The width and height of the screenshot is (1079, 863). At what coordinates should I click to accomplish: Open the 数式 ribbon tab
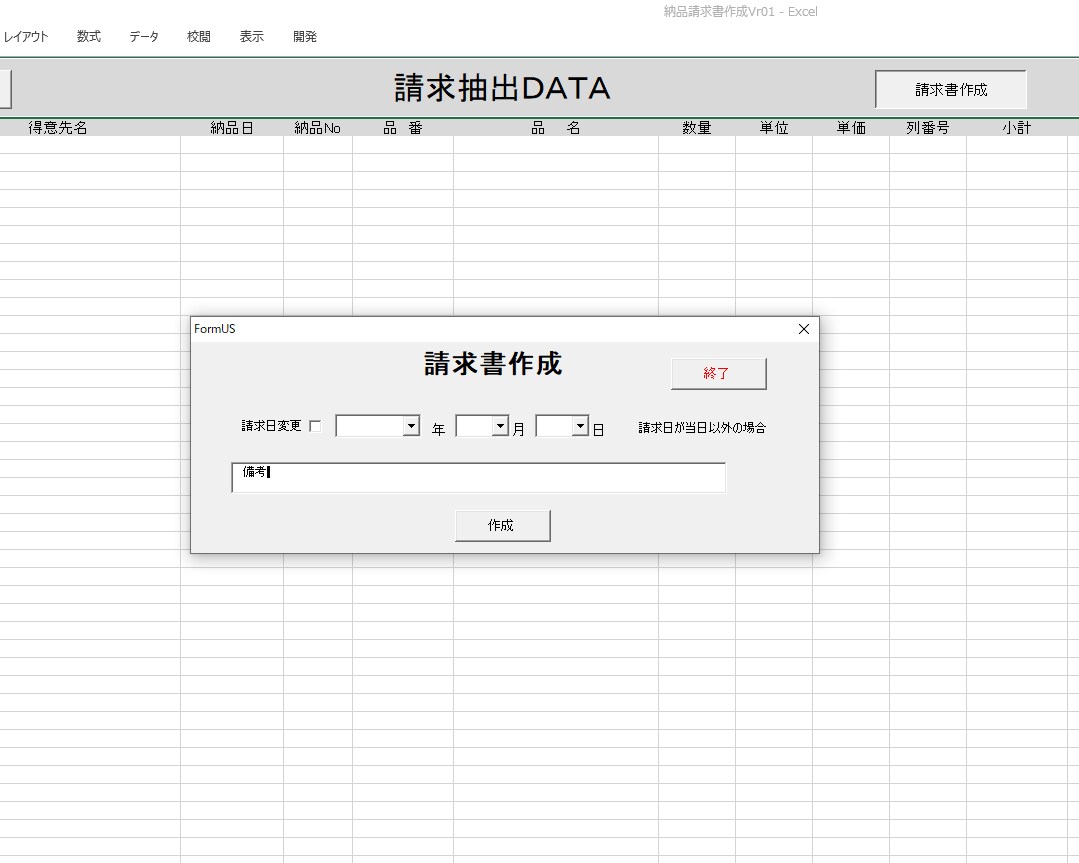pos(89,36)
